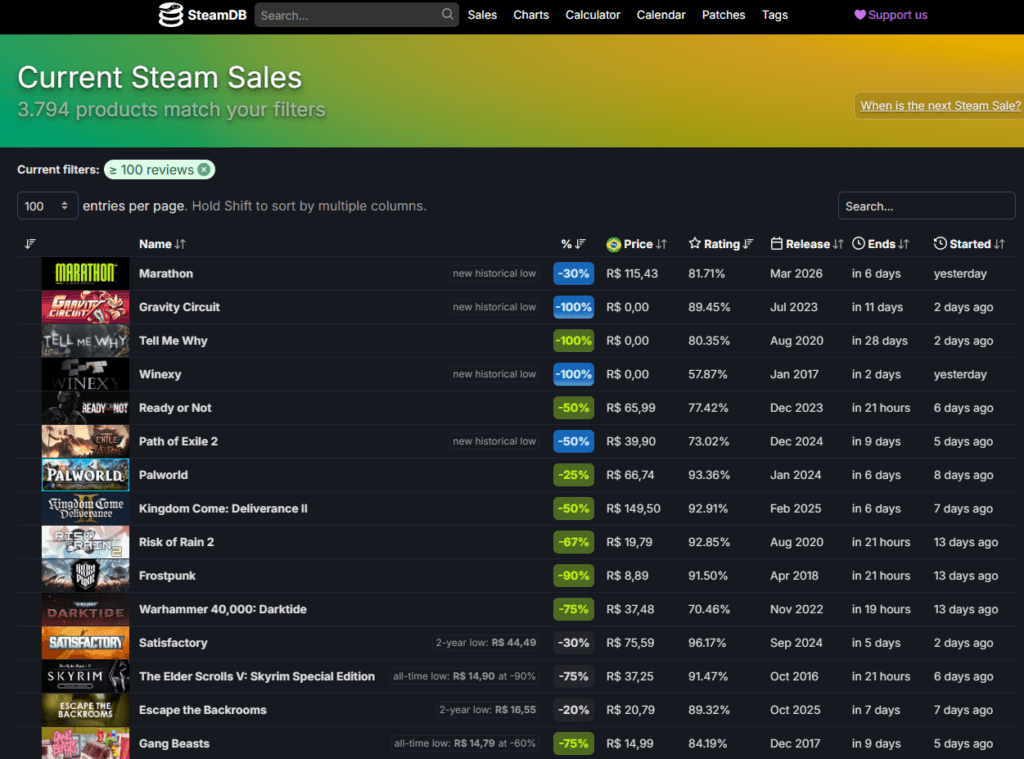Click the Current Steam Sales heading
1024x759 pixels.
[159, 77]
